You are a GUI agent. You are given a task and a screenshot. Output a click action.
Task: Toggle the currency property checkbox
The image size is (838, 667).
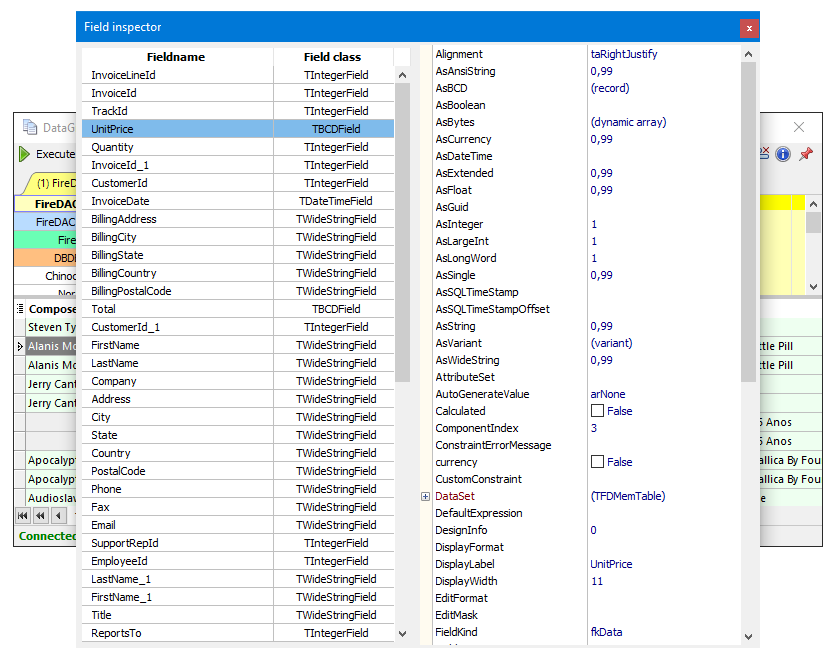point(597,462)
